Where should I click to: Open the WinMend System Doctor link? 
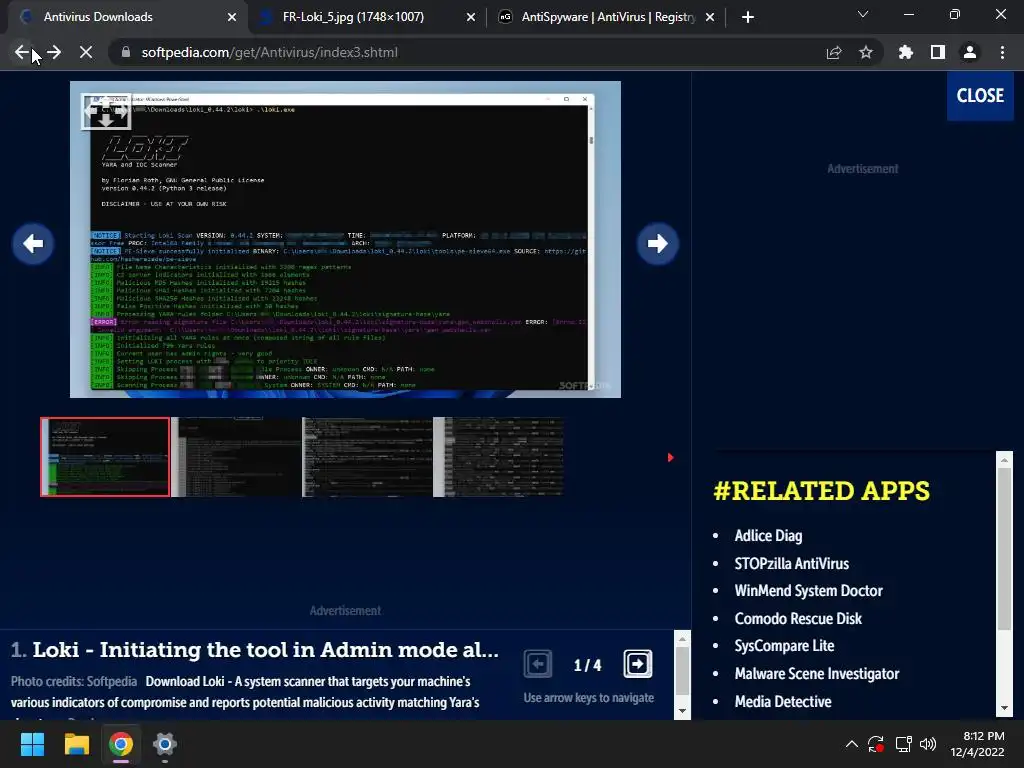[x=808, y=590]
